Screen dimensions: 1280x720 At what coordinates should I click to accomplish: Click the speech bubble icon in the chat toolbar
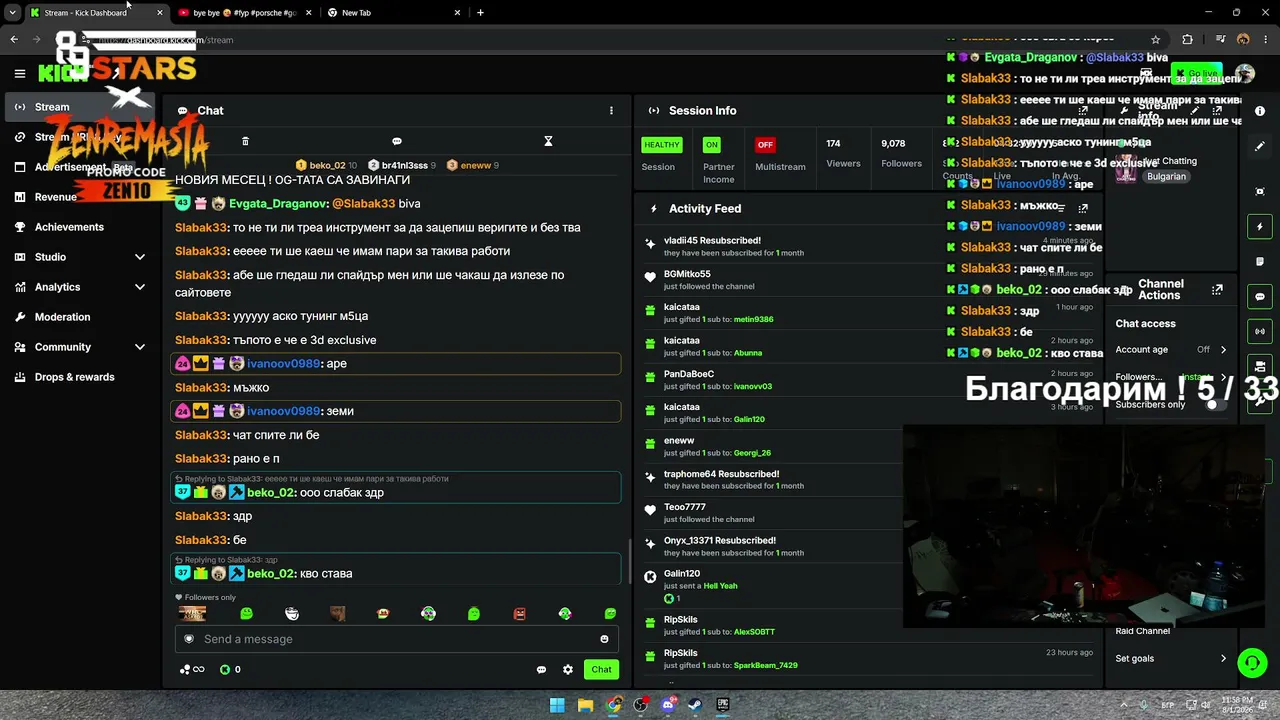397,141
